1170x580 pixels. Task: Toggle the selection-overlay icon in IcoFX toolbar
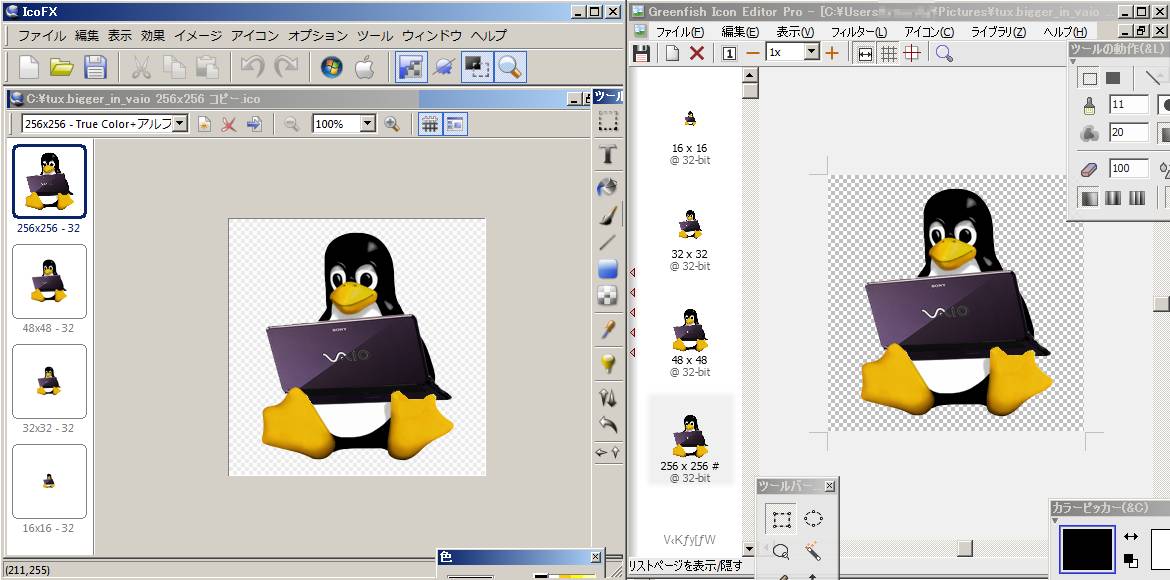[477, 67]
